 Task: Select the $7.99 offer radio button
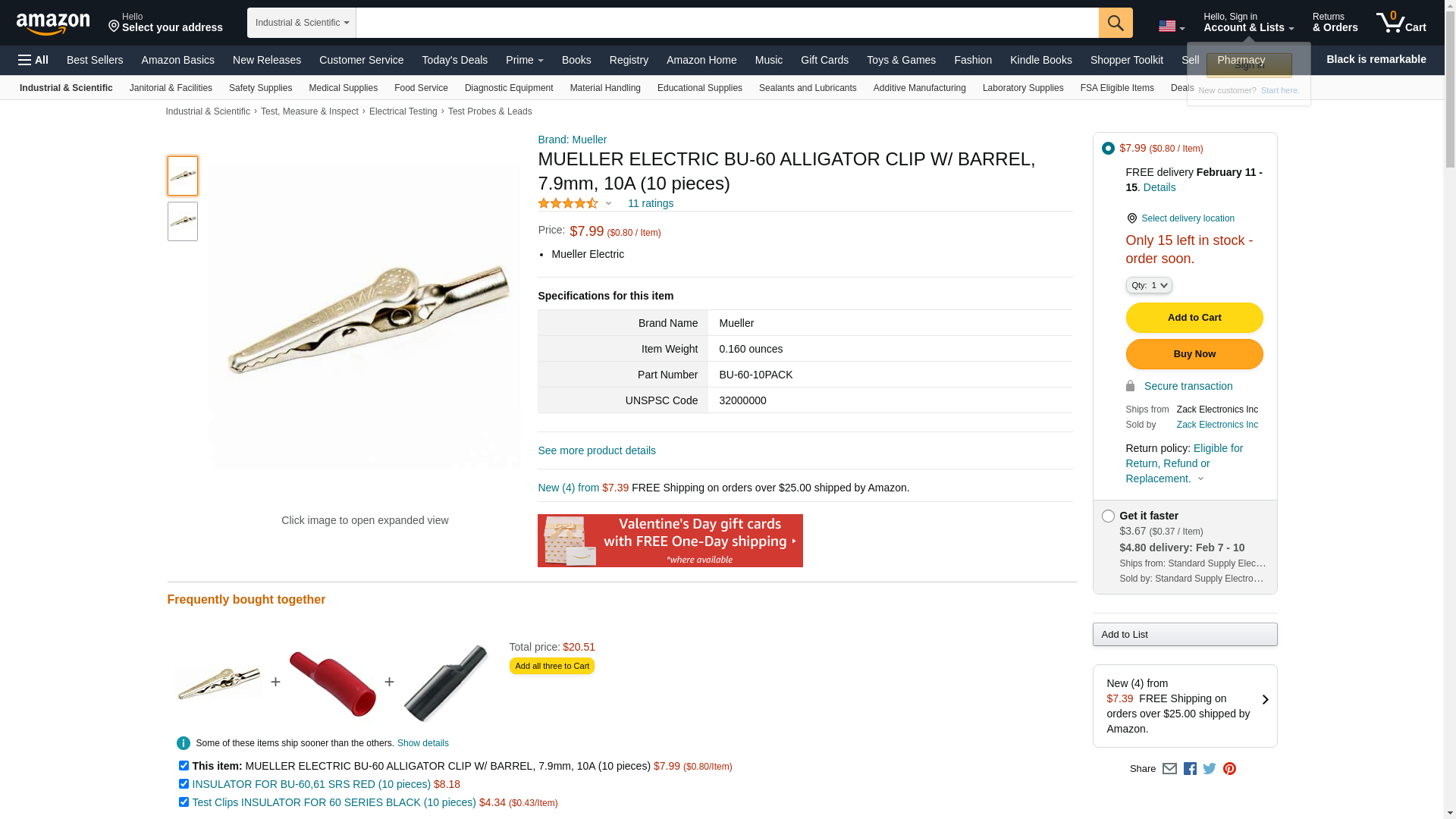pos(1108,149)
